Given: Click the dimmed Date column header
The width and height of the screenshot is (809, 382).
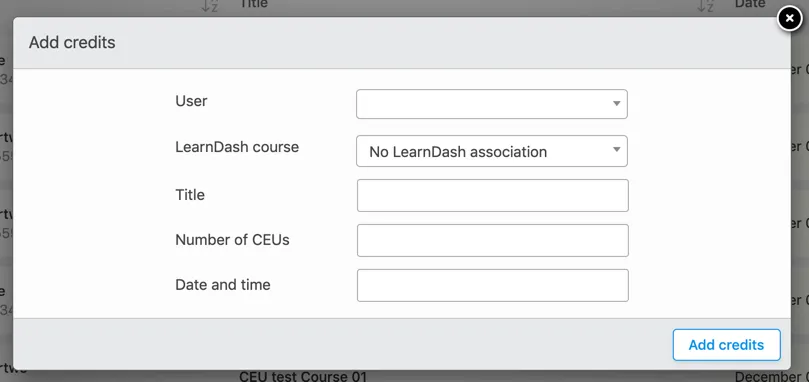Looking at the screenshot, I should point(750,4).
